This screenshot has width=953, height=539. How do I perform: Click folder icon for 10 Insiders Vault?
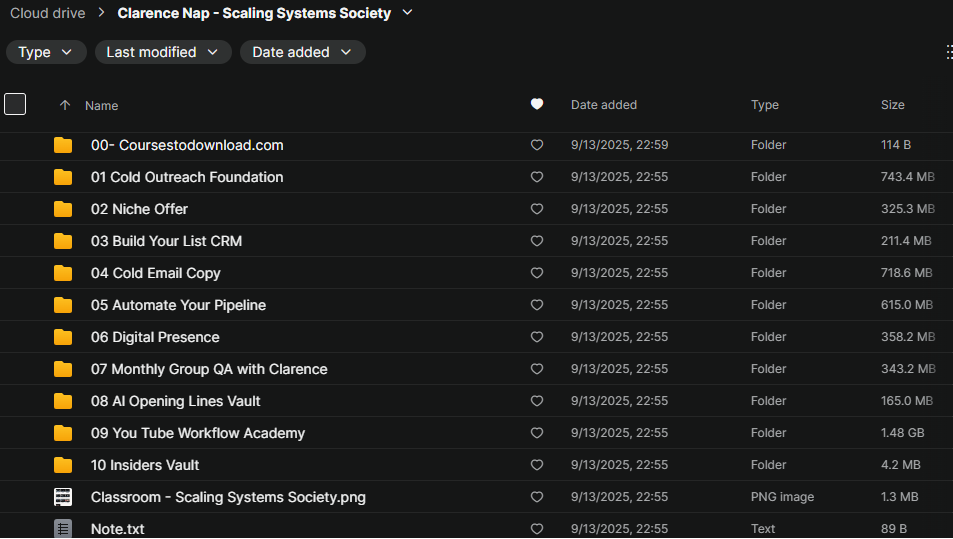click(x=63, y=465)
